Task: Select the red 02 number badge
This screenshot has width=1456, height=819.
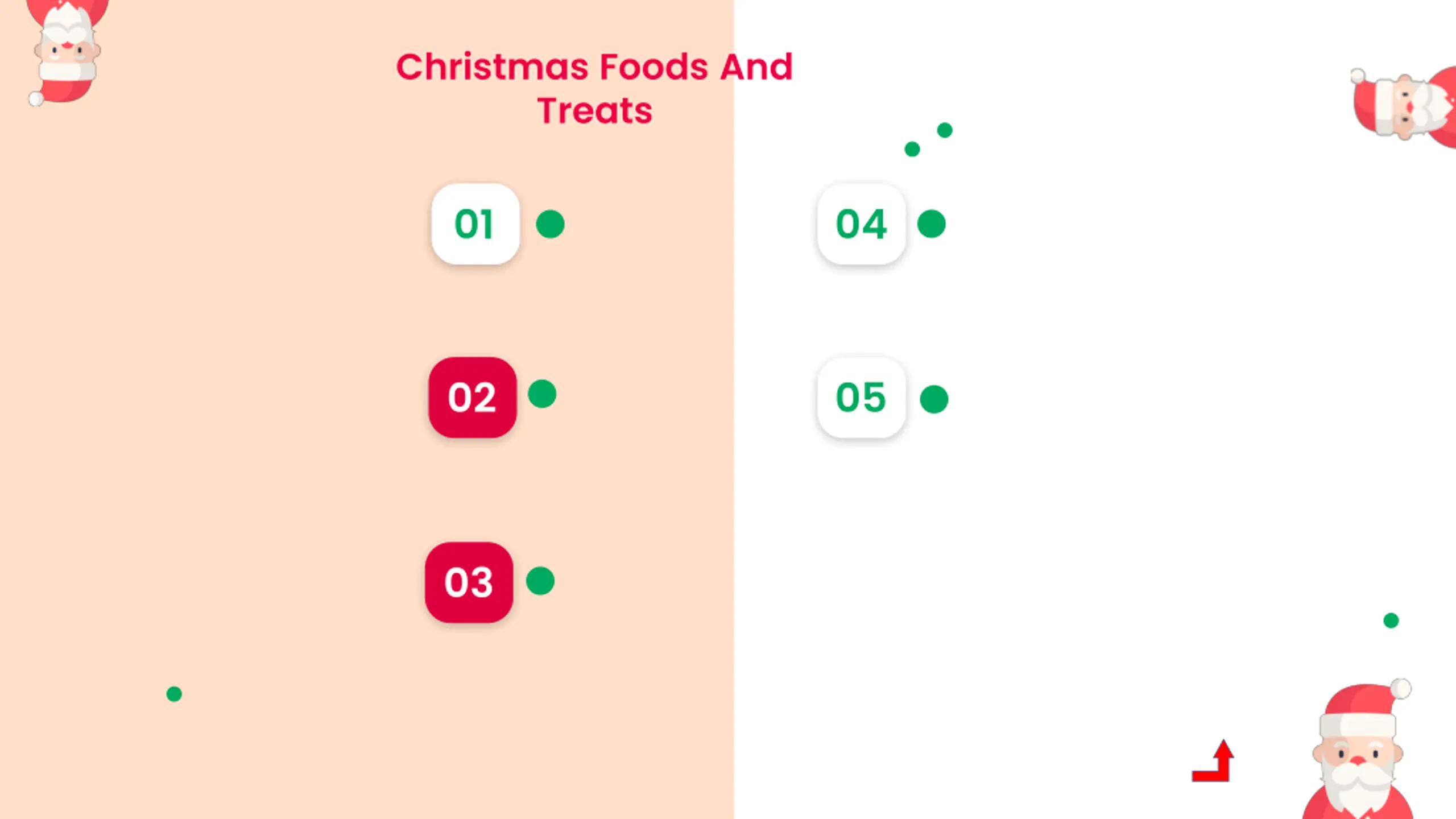Action: [x=473, y=398]
